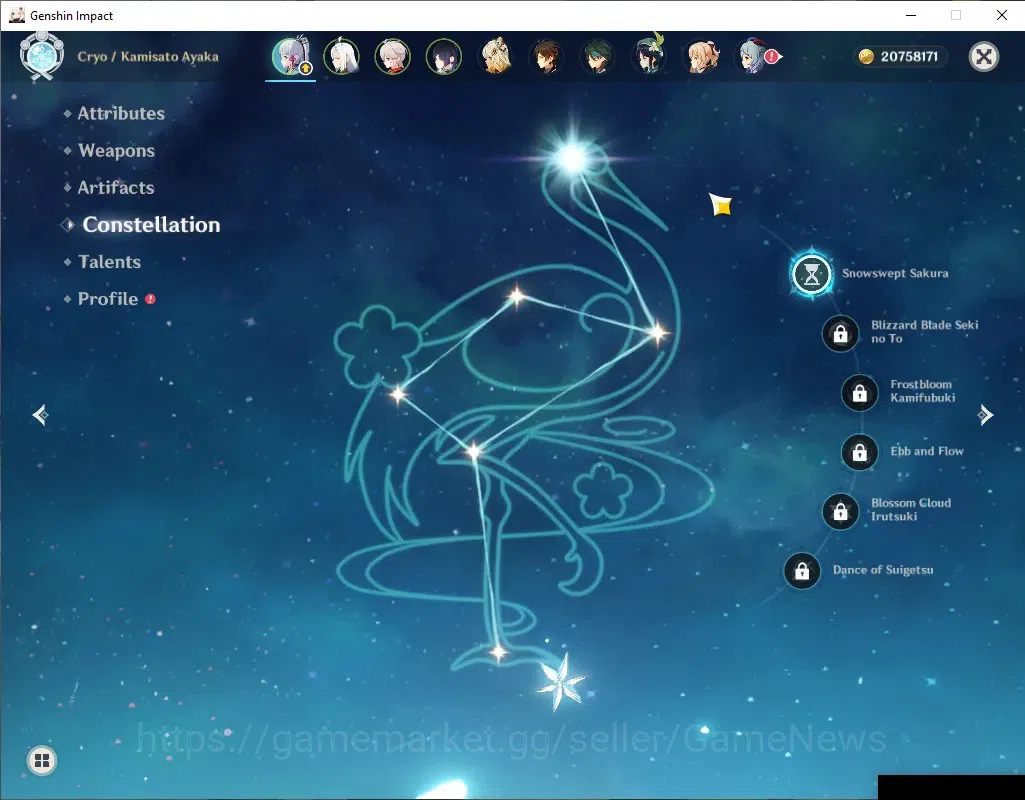
Task: Click the Genshin Impact window title icon
Action: coord(16,15)
